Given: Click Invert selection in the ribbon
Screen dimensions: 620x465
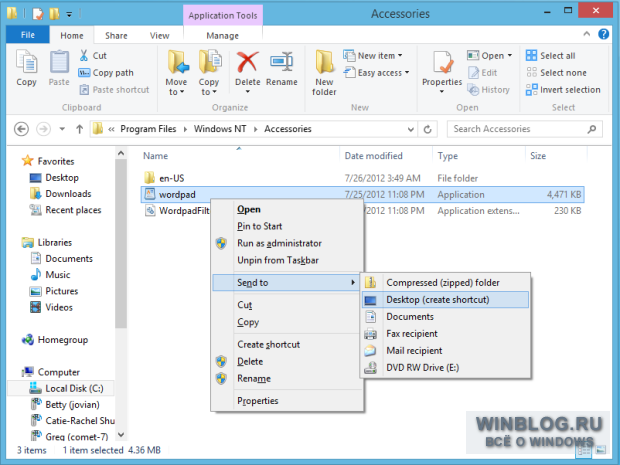Looking at the screenshot, I should [x=563, y=90].
